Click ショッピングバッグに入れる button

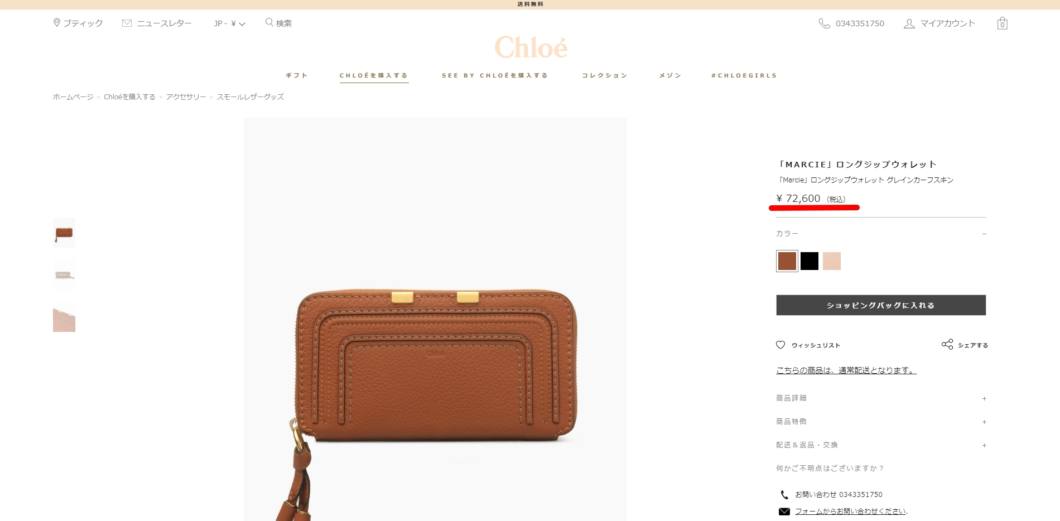click(x=881, y=305)
